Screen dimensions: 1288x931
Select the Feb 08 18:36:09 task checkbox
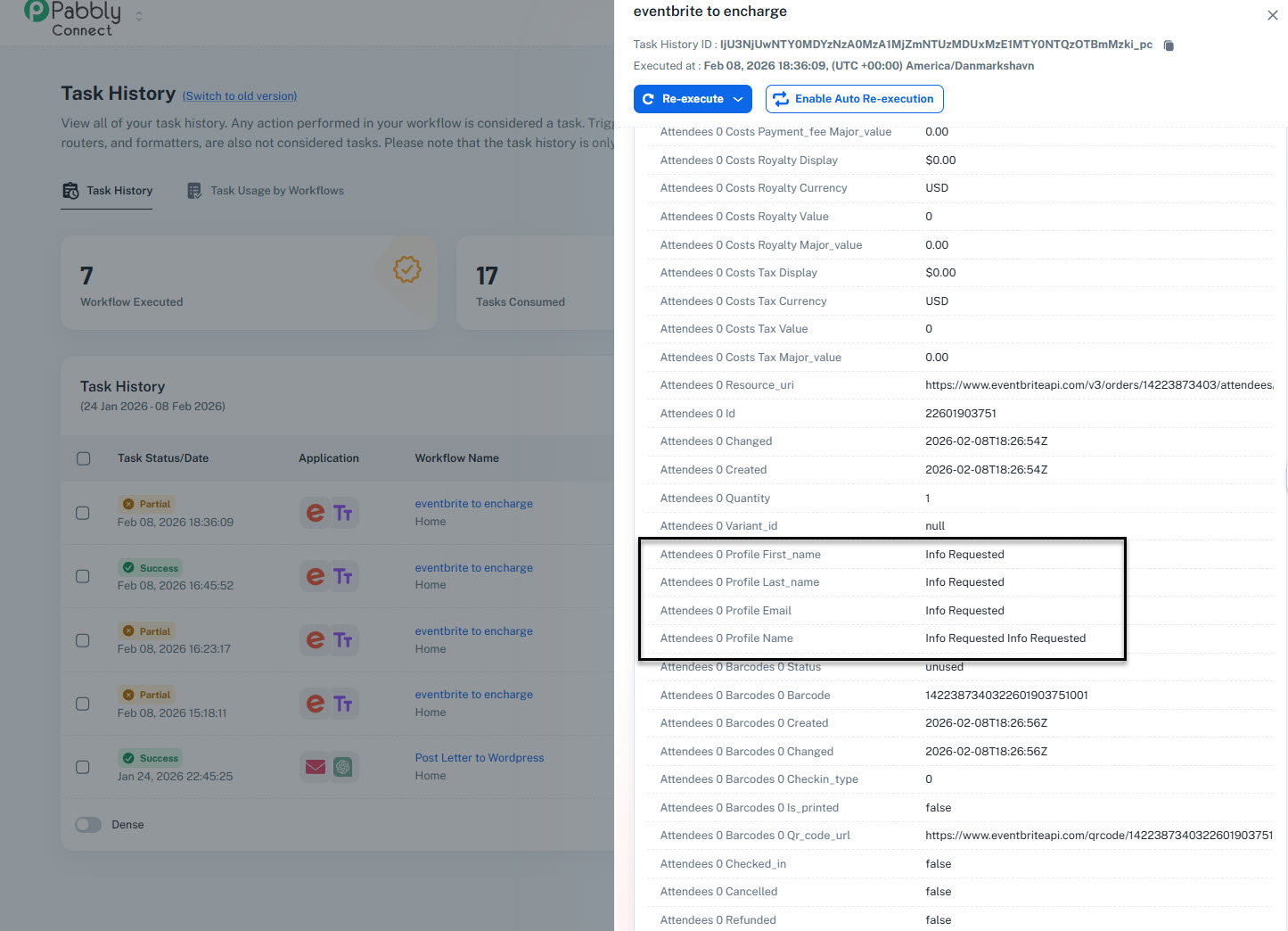click(x=83, y=514)
